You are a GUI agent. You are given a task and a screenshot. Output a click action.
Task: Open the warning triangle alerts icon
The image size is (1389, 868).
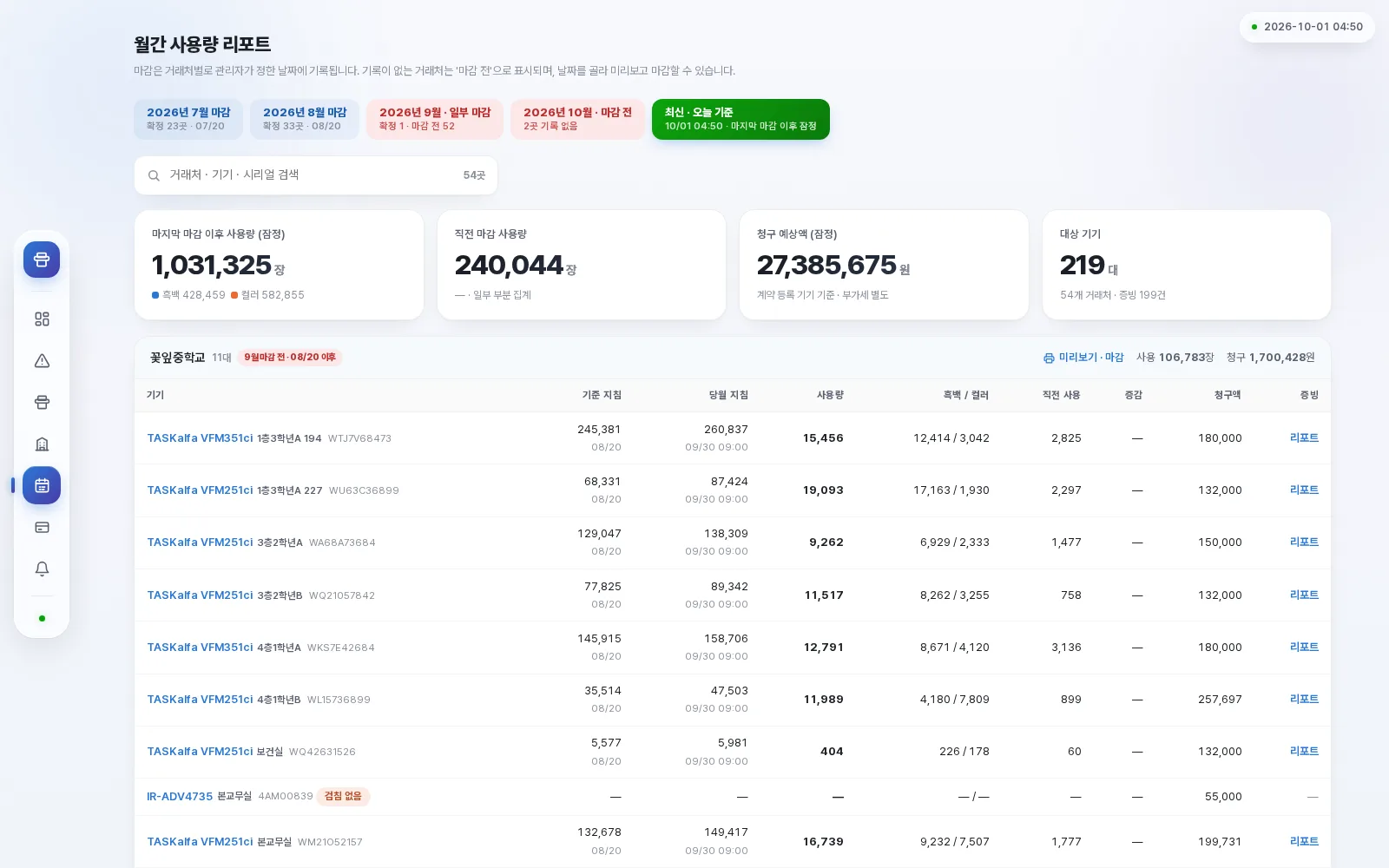coord(42,361)
